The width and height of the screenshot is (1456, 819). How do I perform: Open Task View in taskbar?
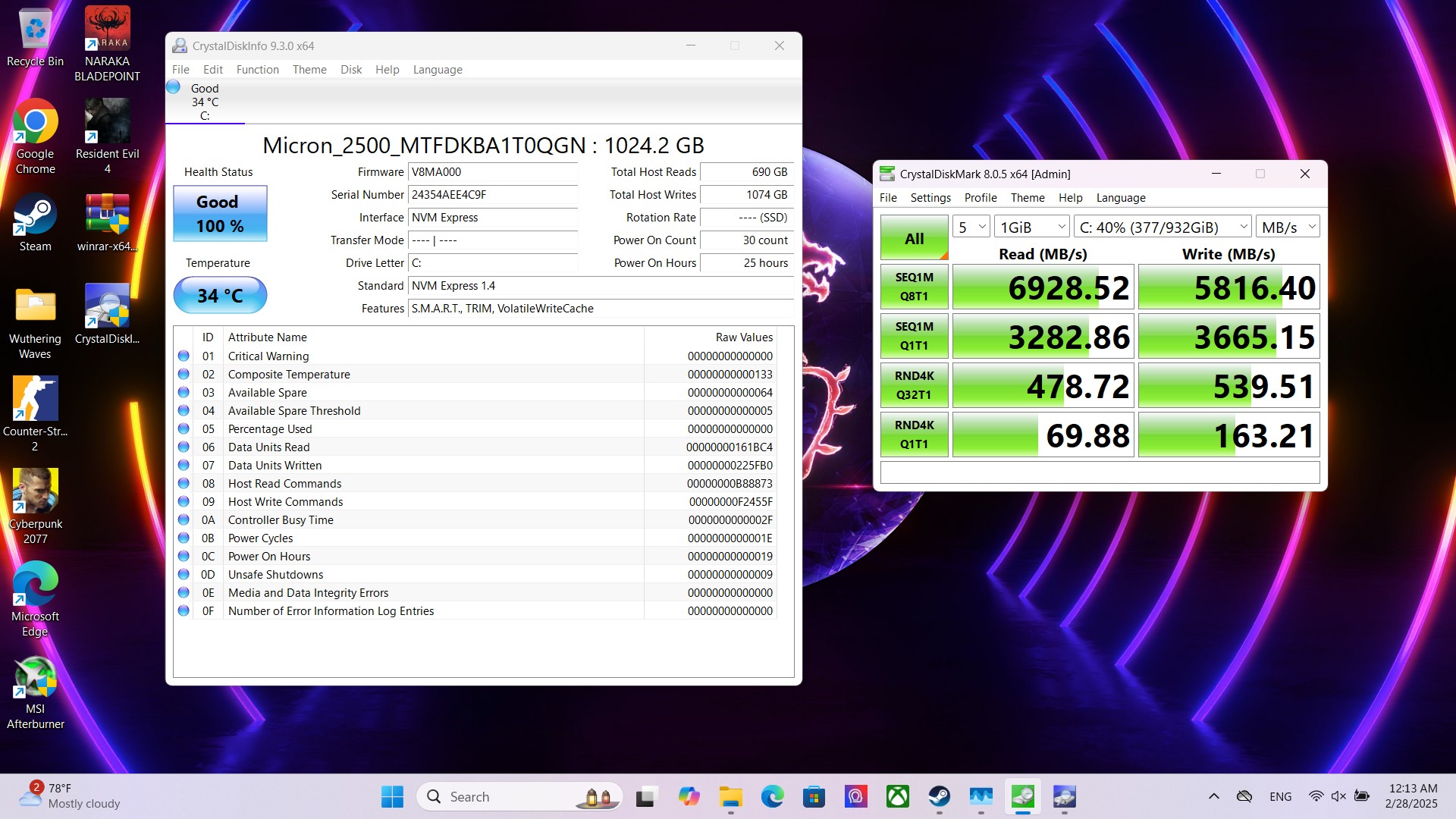(645, 797)
